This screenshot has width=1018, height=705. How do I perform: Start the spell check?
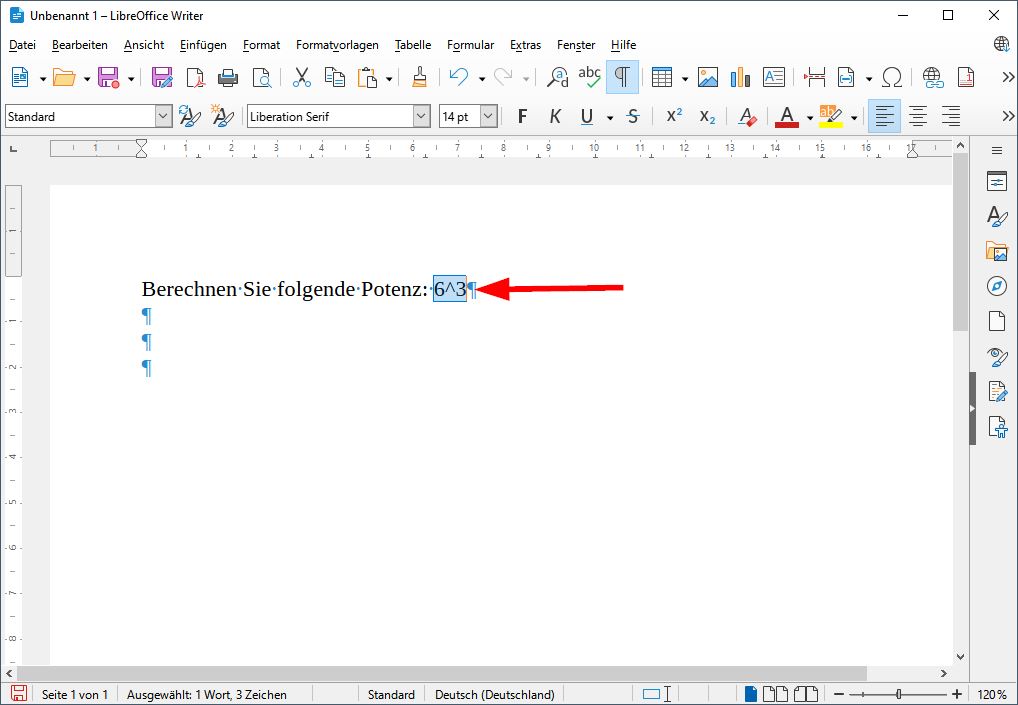[x=589, y=76]
